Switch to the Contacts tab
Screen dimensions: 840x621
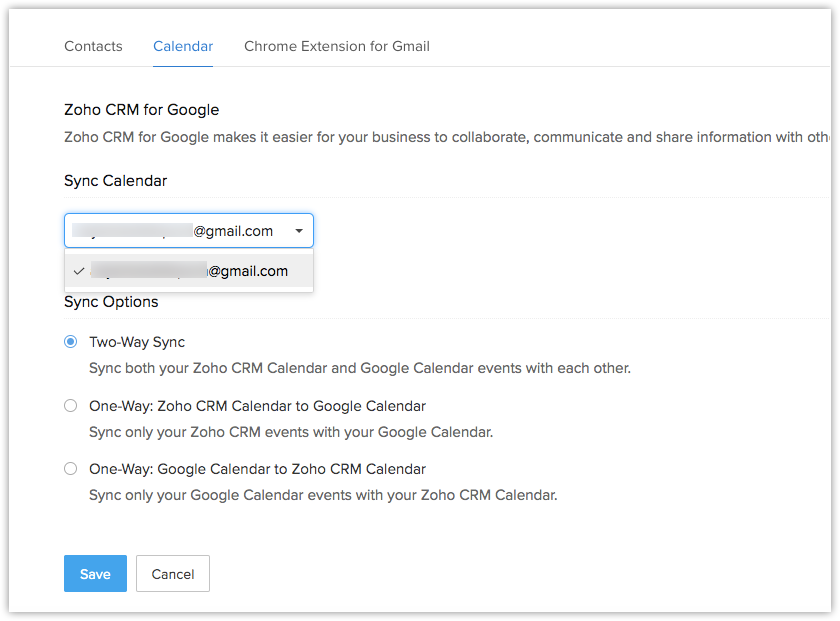coord(93,46)
